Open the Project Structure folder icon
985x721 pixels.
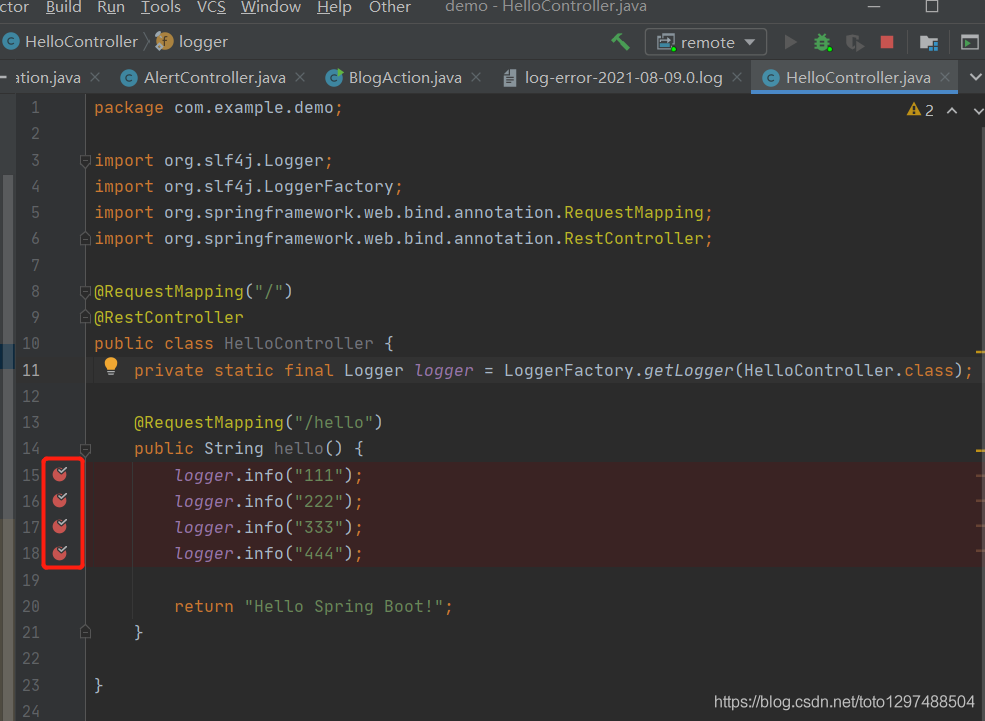(928, 42)
